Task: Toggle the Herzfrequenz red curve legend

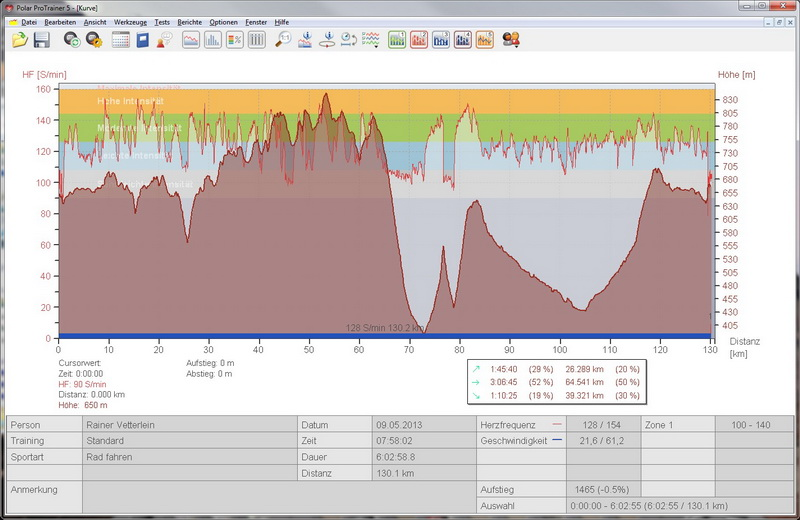Action: pos(557,425)
